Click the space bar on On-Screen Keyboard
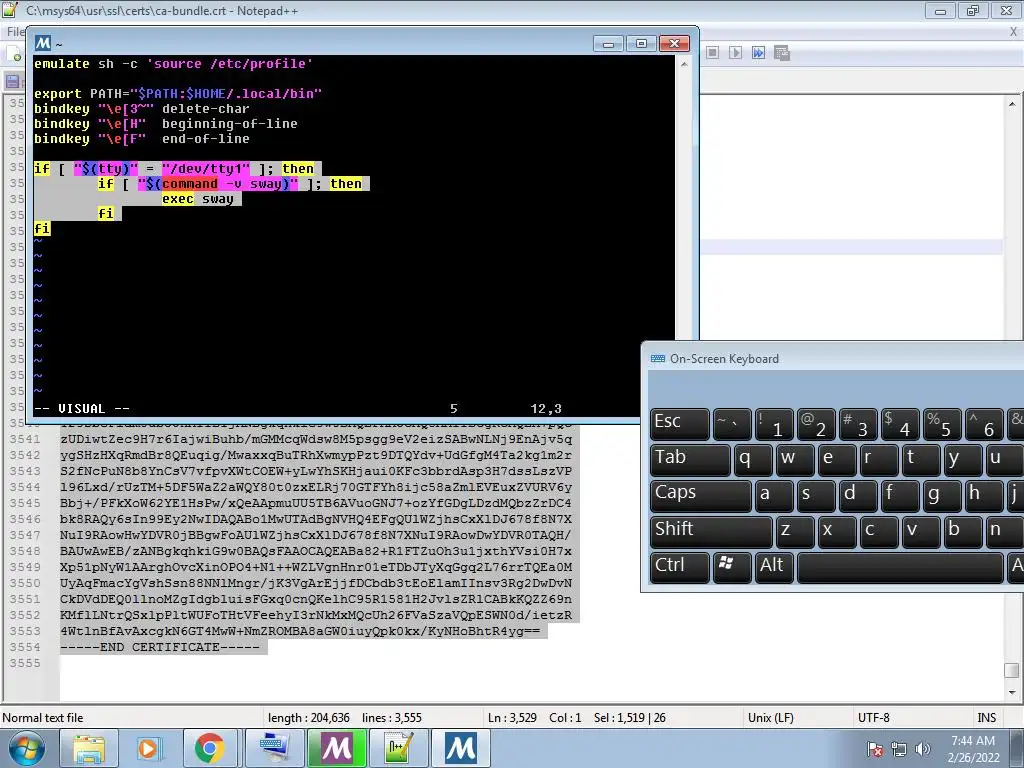1024x768 pixels. click(900, 566)
